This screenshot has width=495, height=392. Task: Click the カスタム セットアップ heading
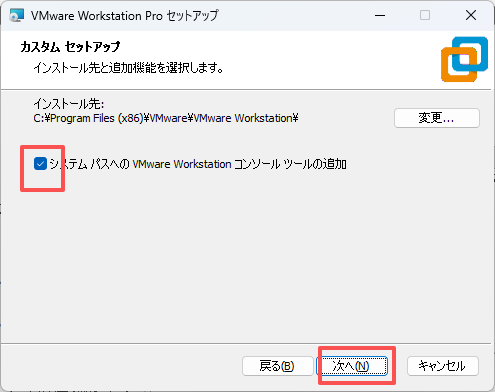70,47
